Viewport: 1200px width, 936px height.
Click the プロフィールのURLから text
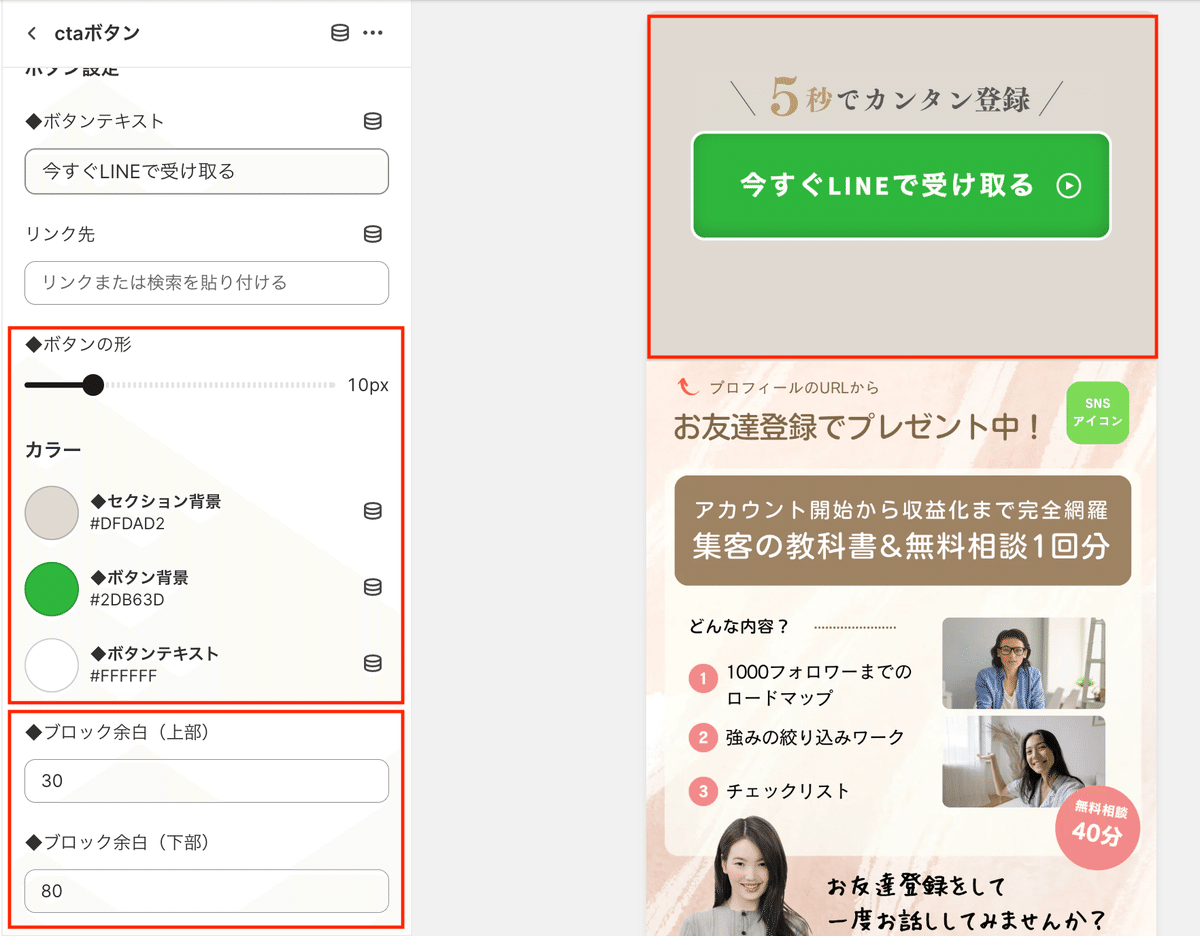click(x=794, y=387)
